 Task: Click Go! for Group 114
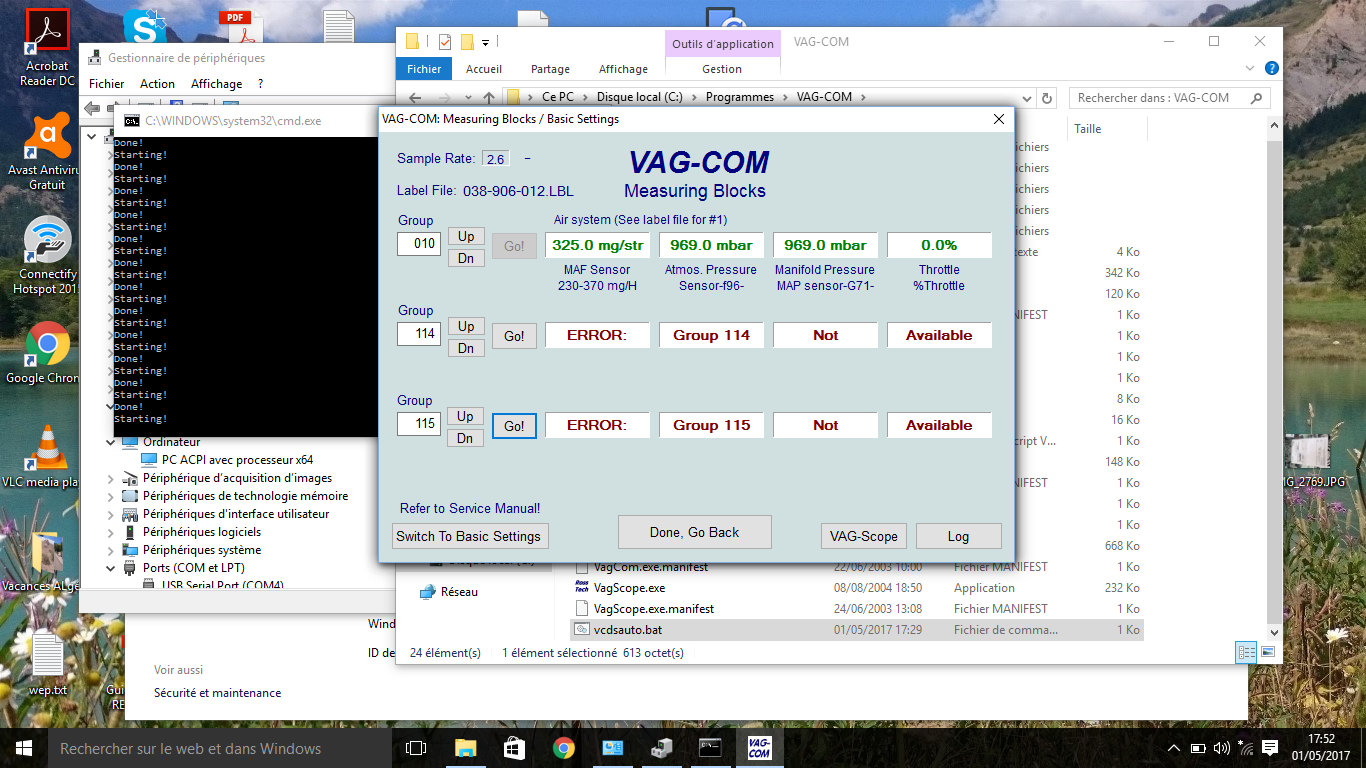[514, 336]
